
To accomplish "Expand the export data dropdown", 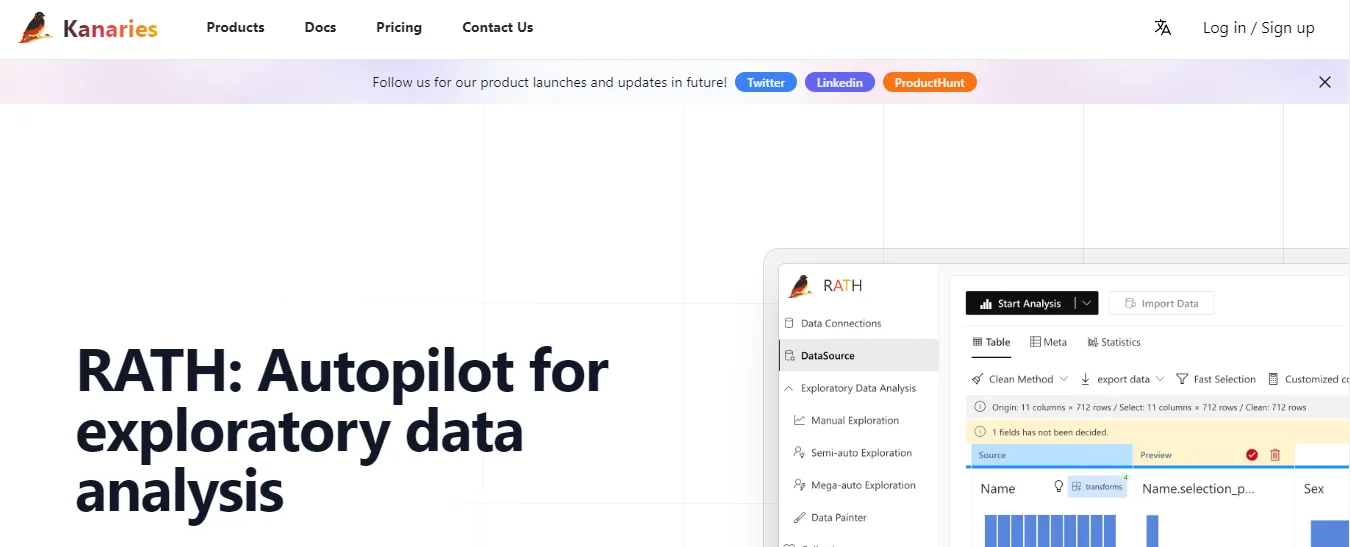I will [1160, 380].
